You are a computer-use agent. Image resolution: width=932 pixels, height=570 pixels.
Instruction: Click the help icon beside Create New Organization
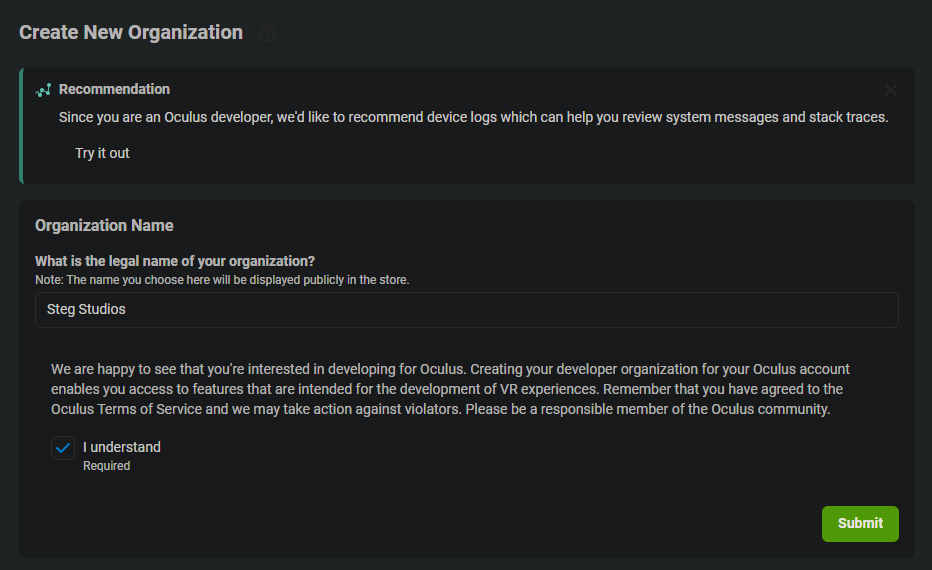267,34
